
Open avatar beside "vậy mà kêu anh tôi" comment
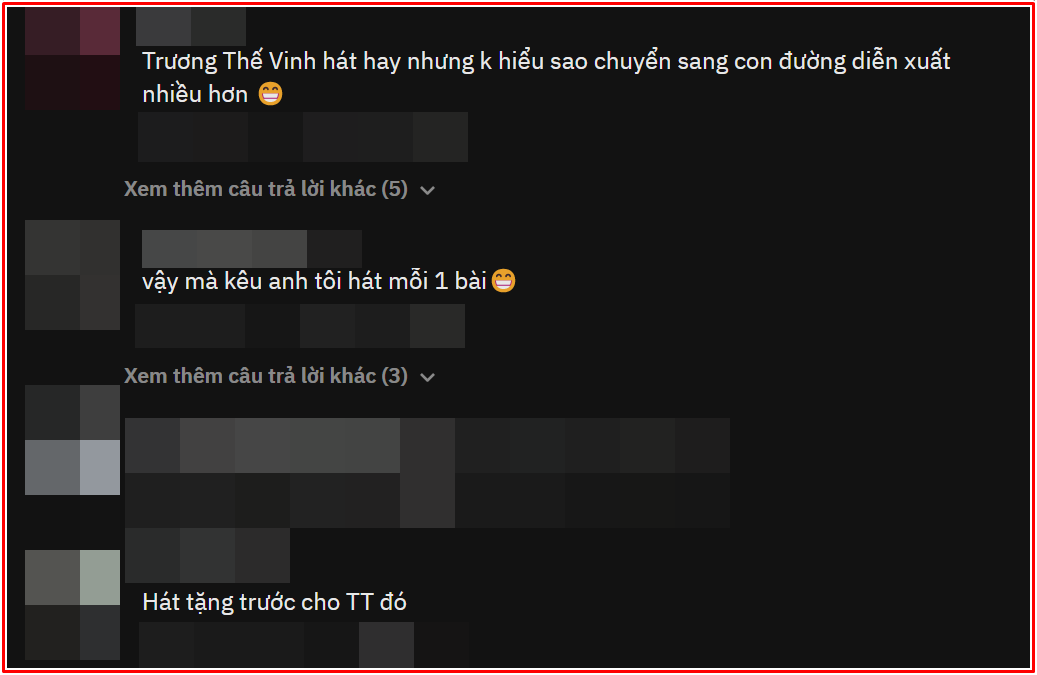tap(72, 275)
